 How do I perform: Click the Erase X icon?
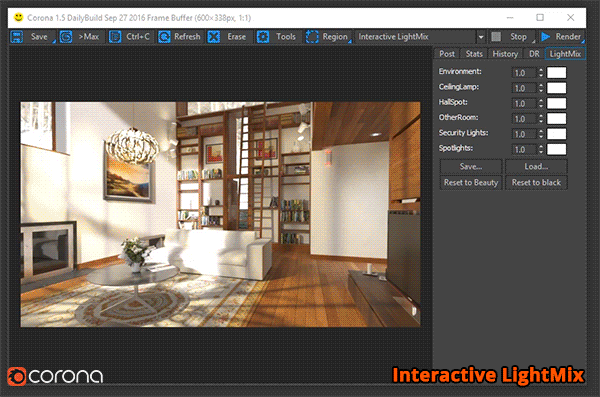(x=214, y=37)
